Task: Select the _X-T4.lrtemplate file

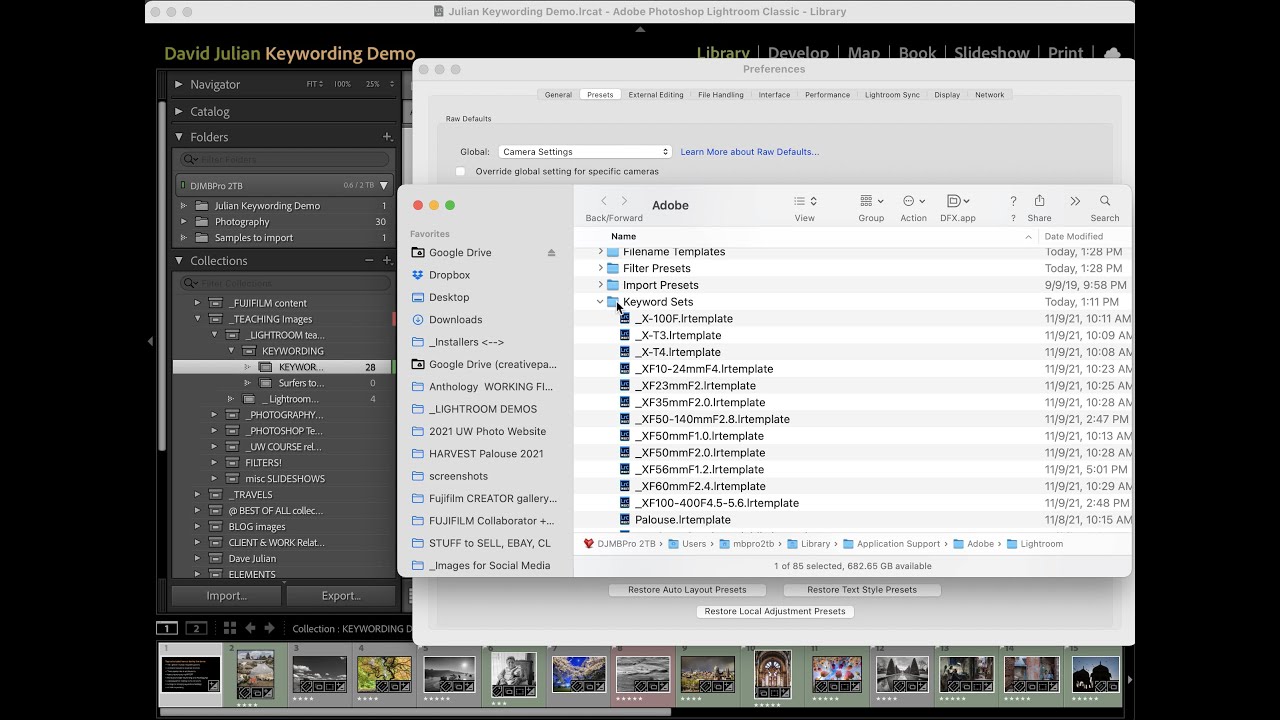Action: point(677,352)
